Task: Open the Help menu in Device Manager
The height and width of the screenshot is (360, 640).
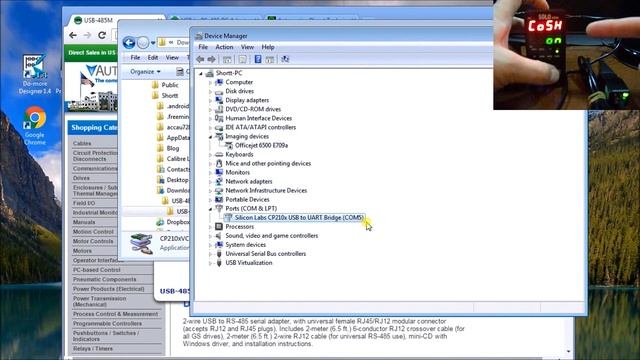Action: click(268, 47)
